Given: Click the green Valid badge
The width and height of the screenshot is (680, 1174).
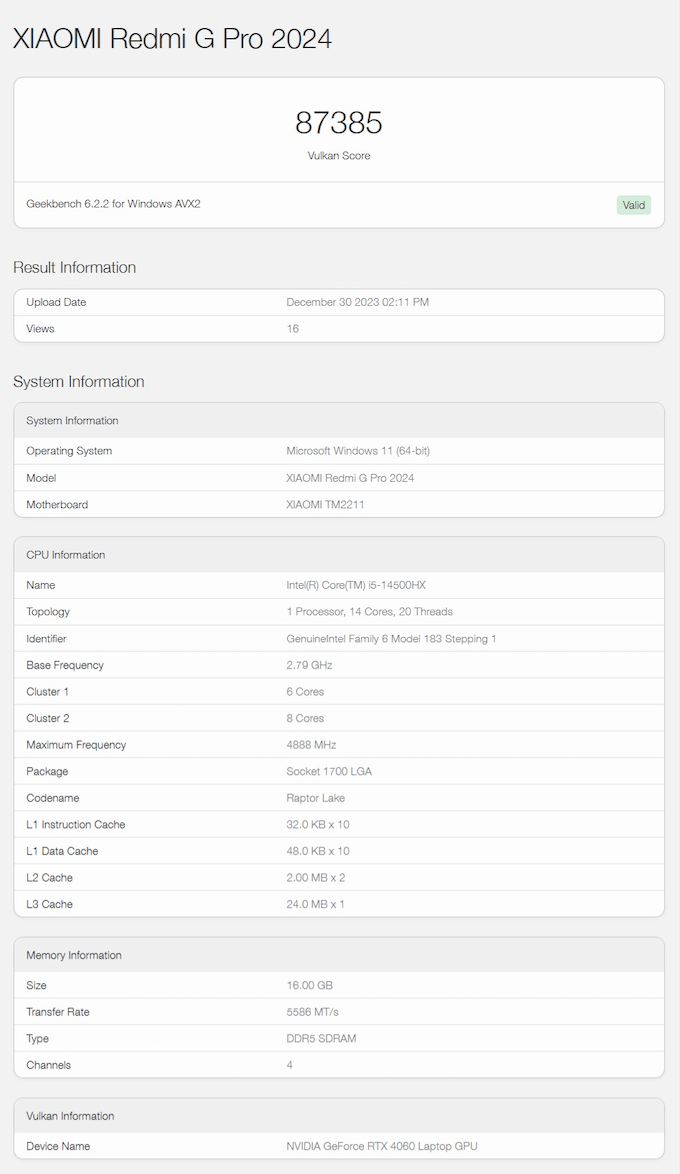Looking at the screenshot, I should pos(633,205).
